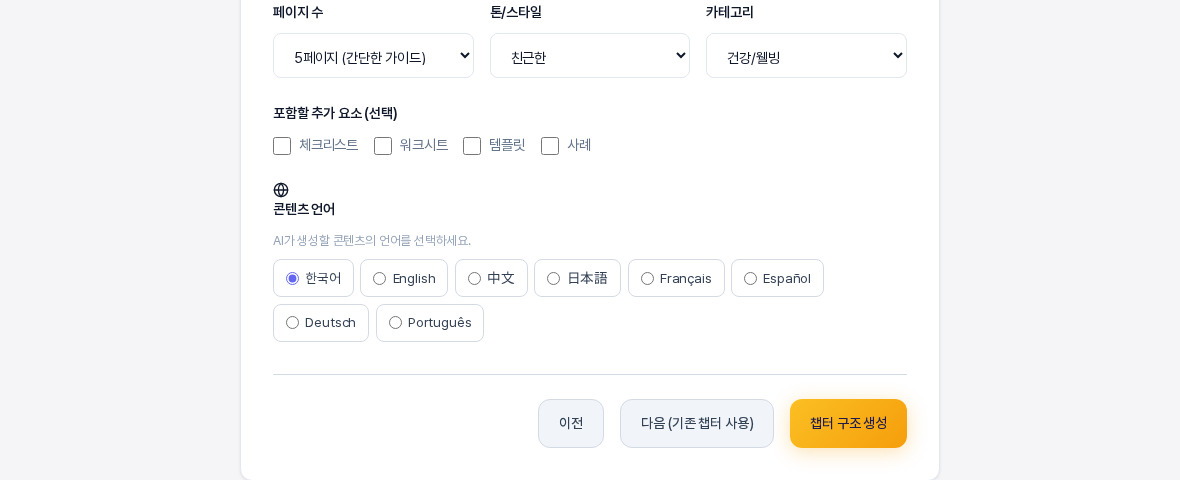Check the 워크시트 checkbox
The image size is (1180, 480).
point(383,146)
